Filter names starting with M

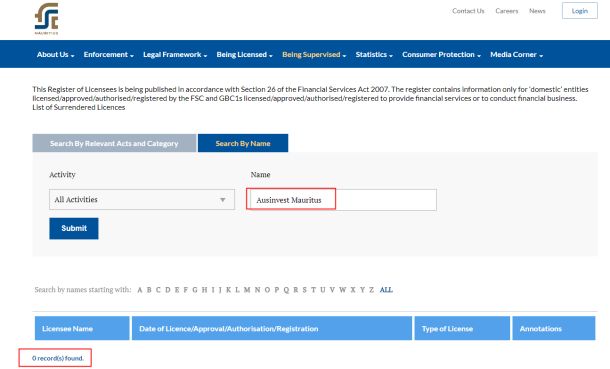click(x=247, y=290)
